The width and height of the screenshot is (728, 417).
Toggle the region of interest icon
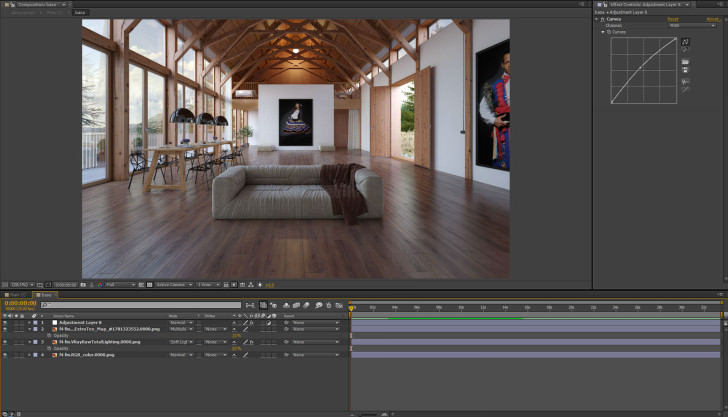tap(141, 285)
